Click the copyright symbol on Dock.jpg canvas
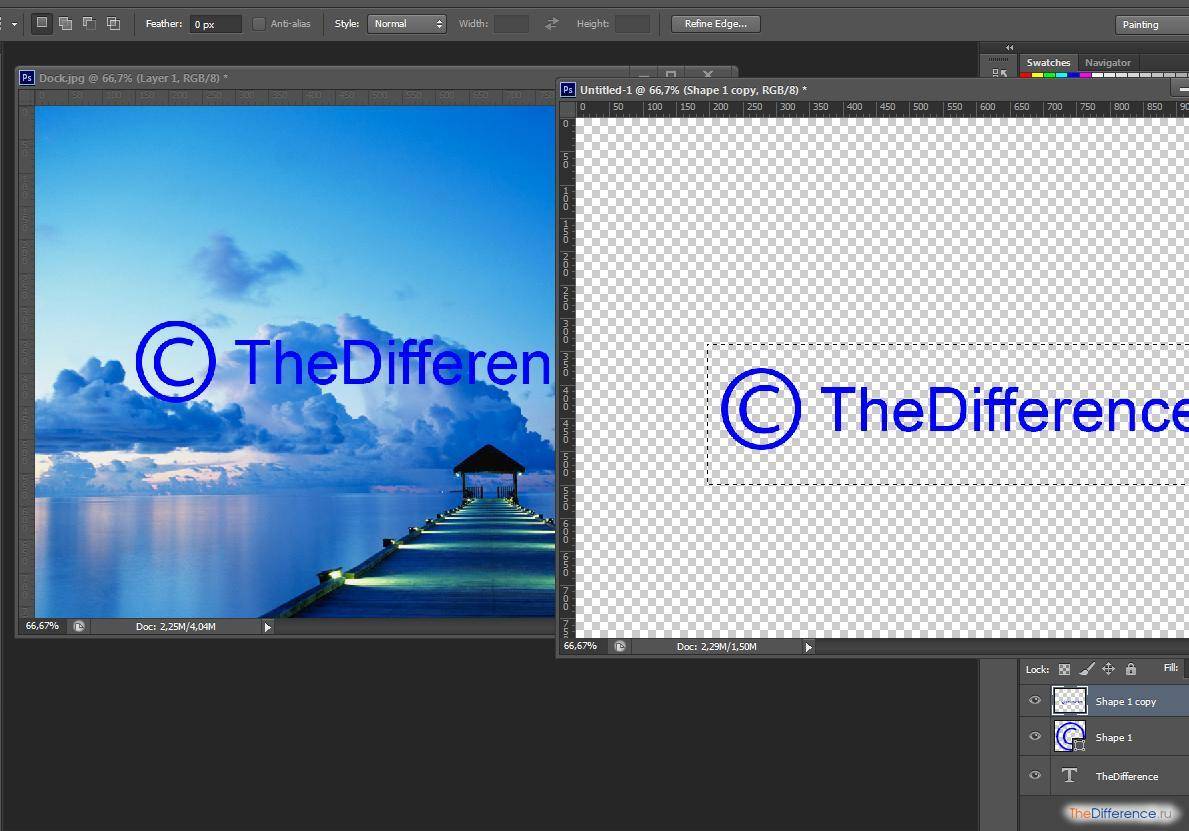The width and height of the screenshot is (1189, 831). [x=176, y=362]
